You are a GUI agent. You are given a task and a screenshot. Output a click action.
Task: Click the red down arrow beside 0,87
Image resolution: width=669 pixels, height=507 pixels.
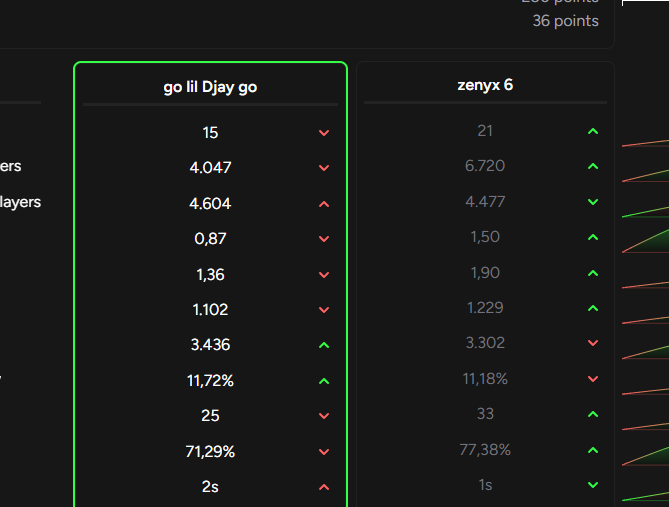324,239
